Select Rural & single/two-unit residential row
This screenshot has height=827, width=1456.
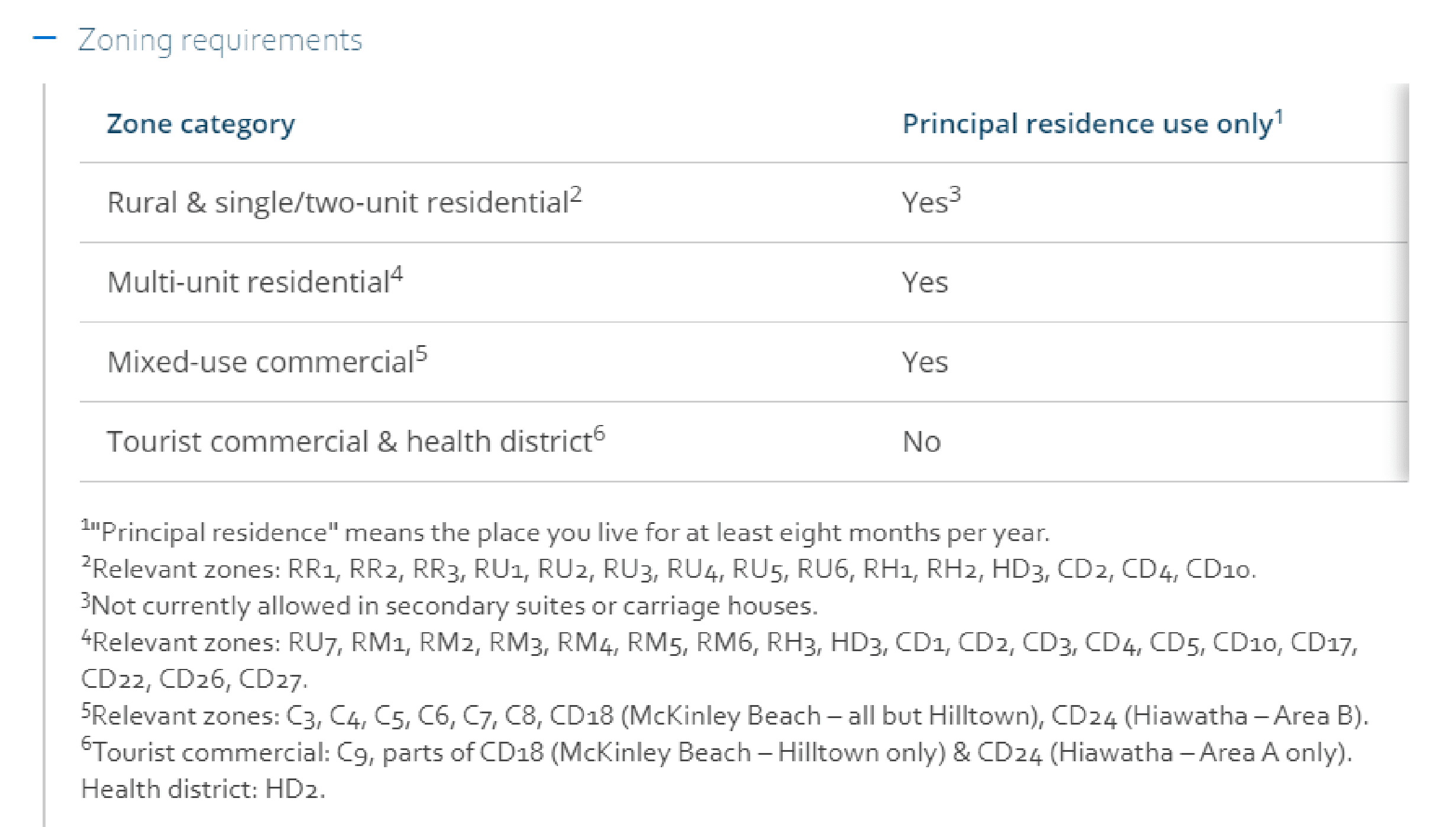click(744, 202)
